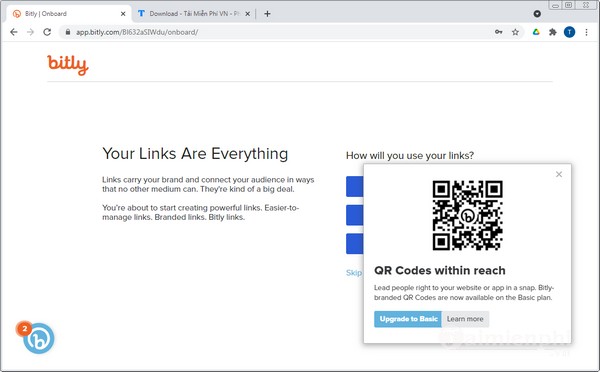Click the QR code image in popup
The image size is (600, 372).
coord(468,215)
